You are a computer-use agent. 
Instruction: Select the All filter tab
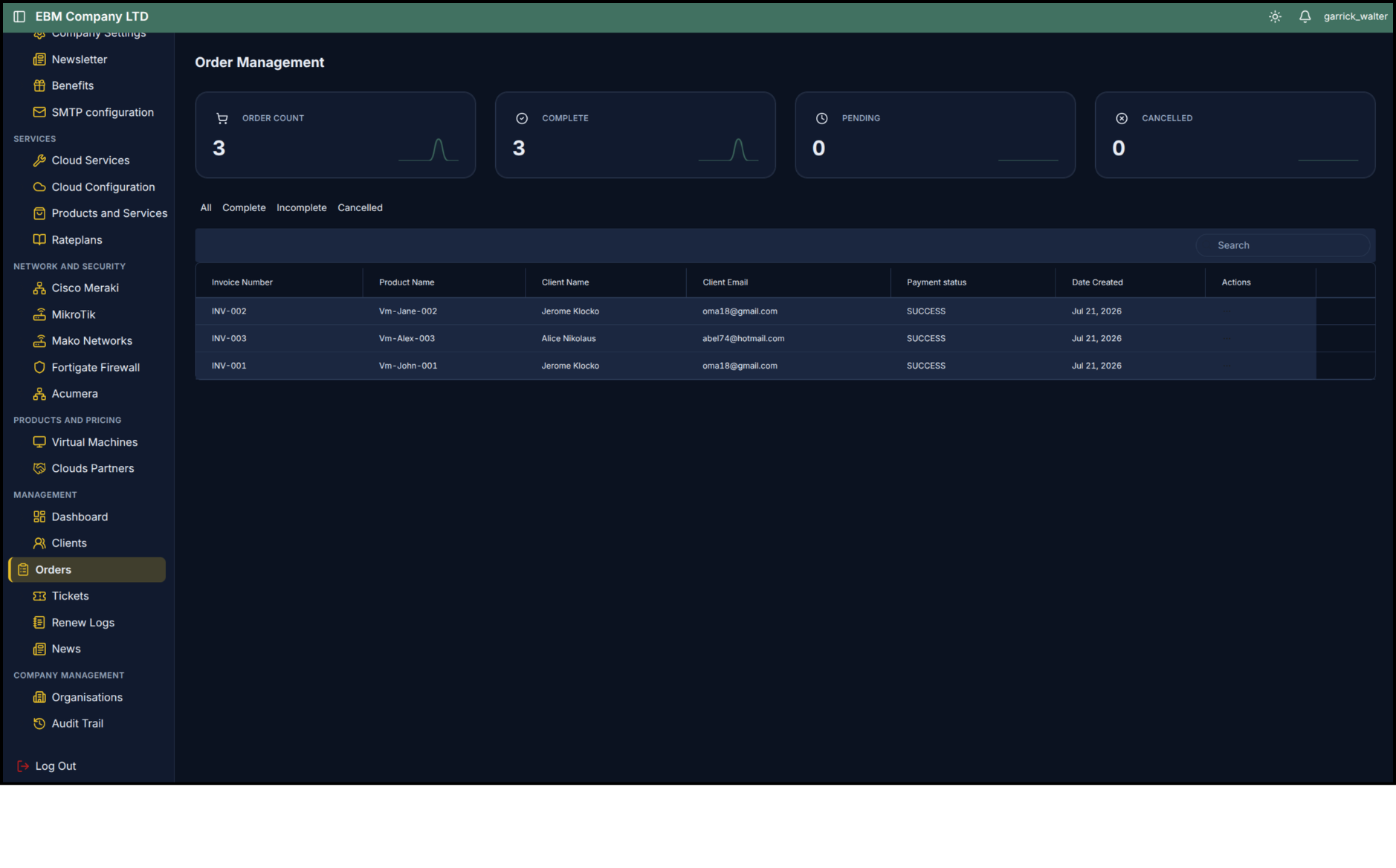tap(206, 208)
